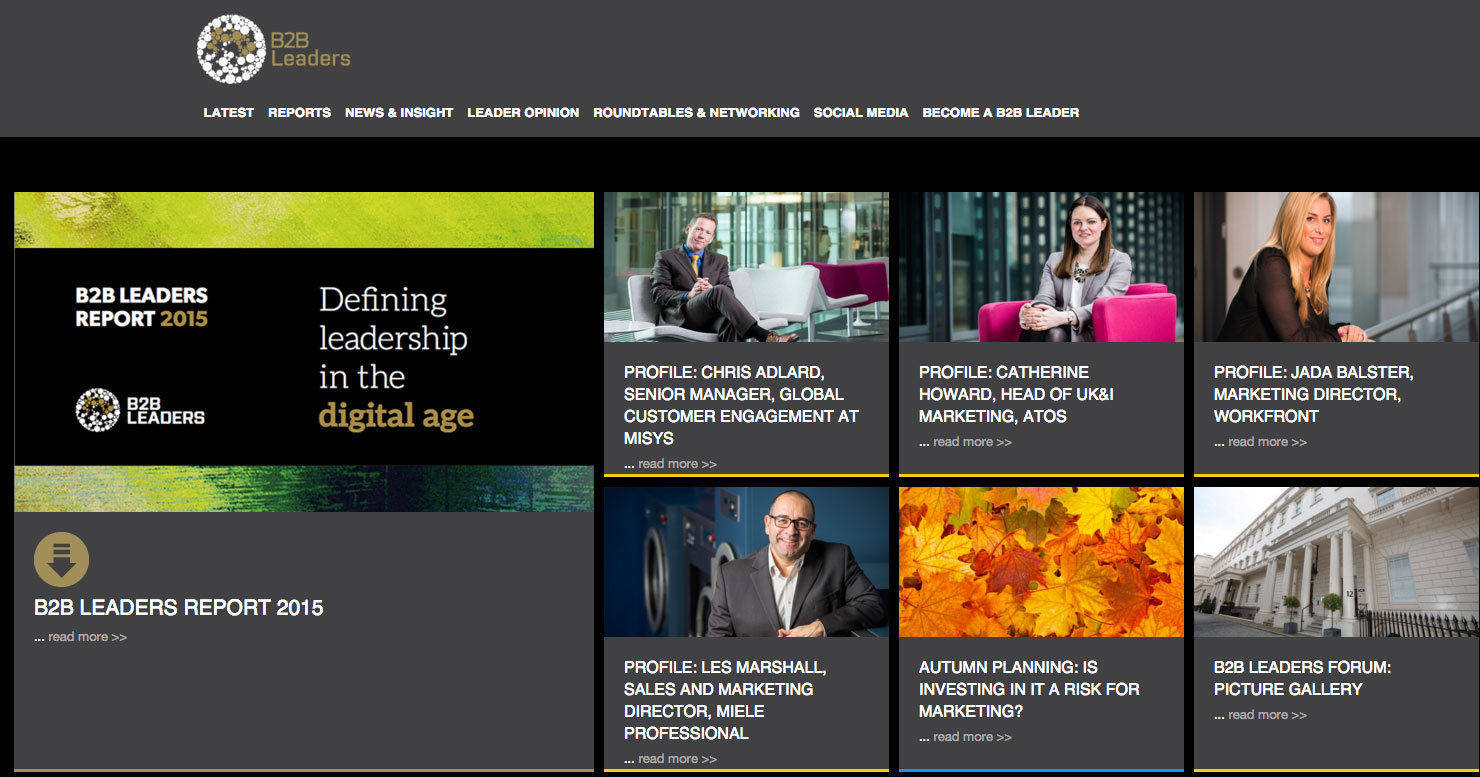Image resolution: width=1480 pixels, height=777 pixels.
Task: Open the B2B Leaders Forum building photo
Action: point(1336,562)
